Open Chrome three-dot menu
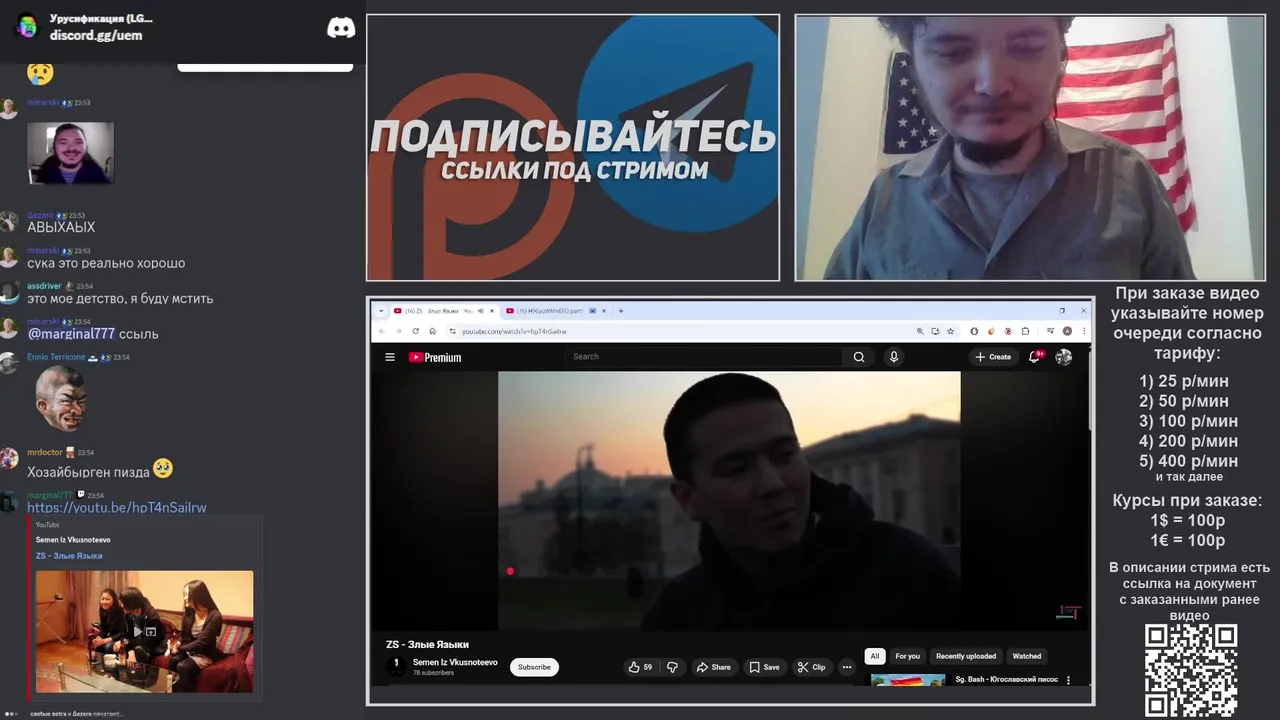Viewport: 1280px width, 720px height. pyautogui.click(x=1084, y=331)
